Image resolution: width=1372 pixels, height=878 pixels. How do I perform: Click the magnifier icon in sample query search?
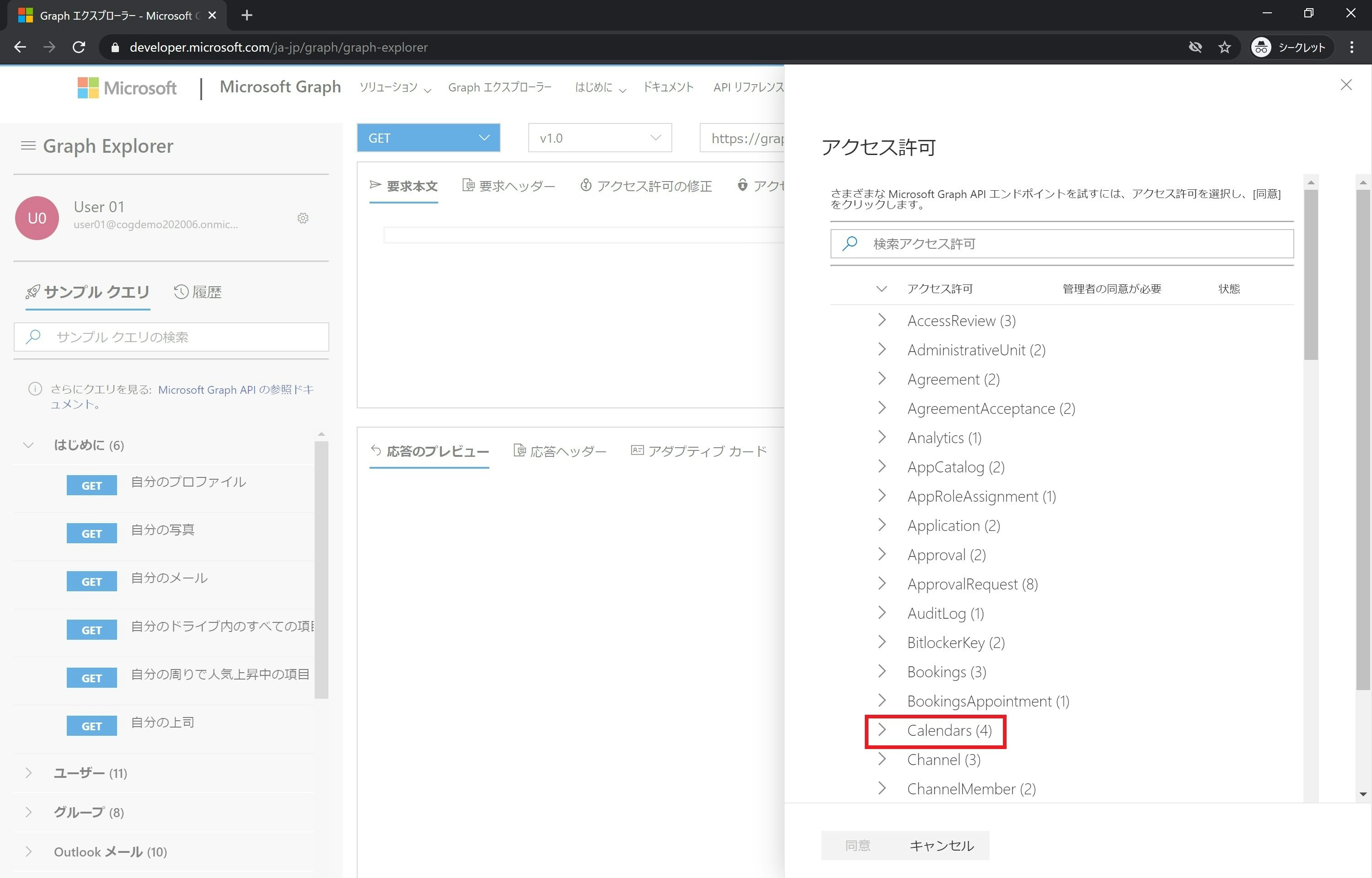pyautogui.click(x=33, y=337)
